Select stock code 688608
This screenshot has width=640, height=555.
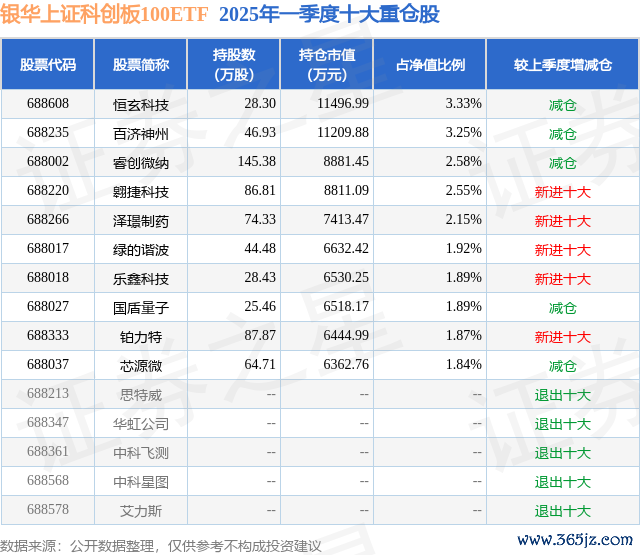[x=48, y=104]
